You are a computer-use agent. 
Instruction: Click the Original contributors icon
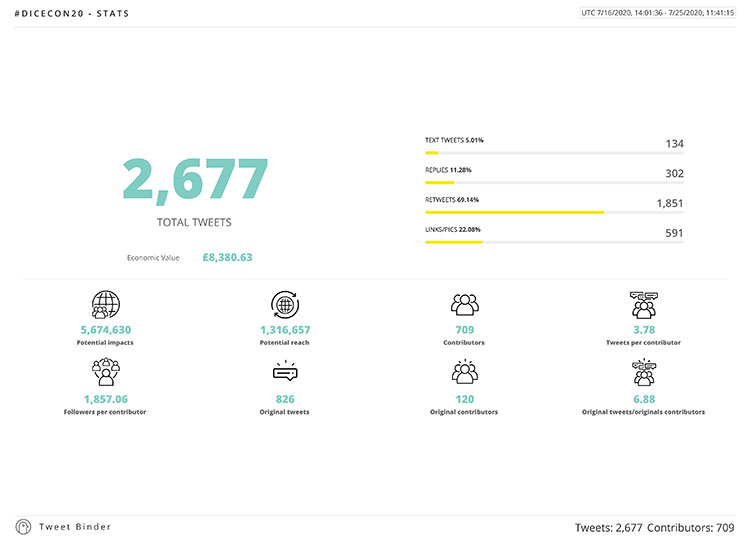[464, 372]
